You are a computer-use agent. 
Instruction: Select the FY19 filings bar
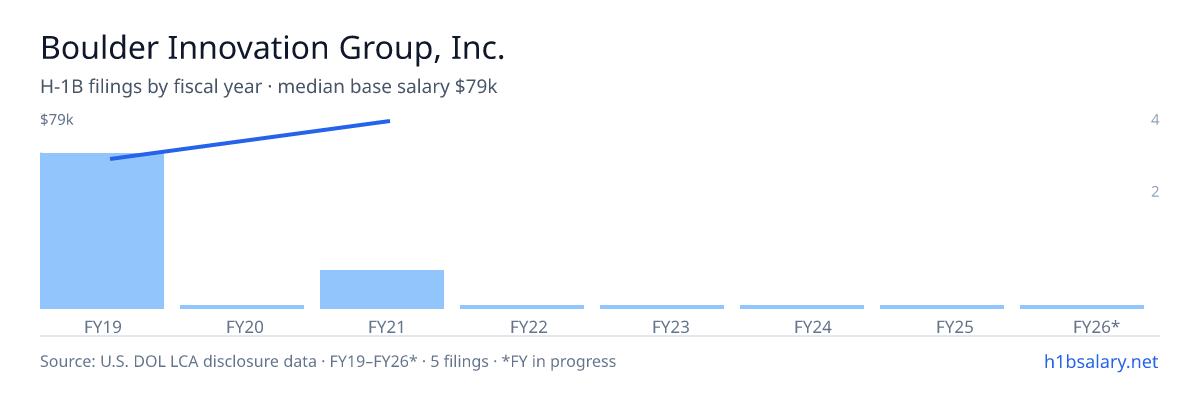click(x=102, y=231)
